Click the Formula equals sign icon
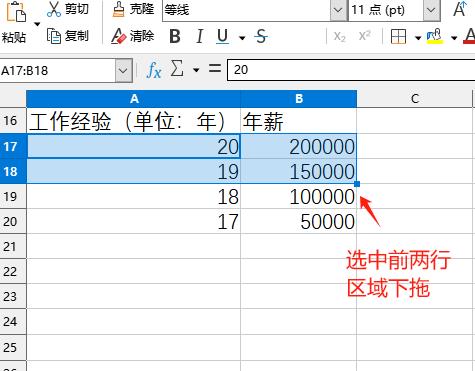This screenshot has width=475, height=371. tap(214, 69)
